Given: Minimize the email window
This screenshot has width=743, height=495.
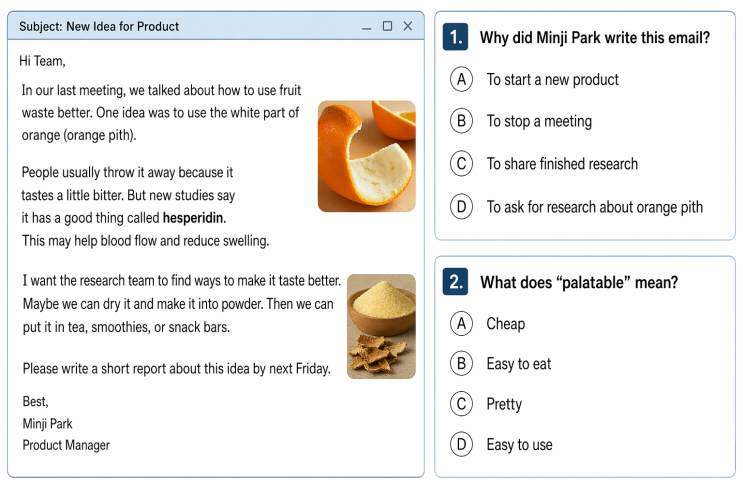Looking at the screenshot, I should click(x=367, y=27).
